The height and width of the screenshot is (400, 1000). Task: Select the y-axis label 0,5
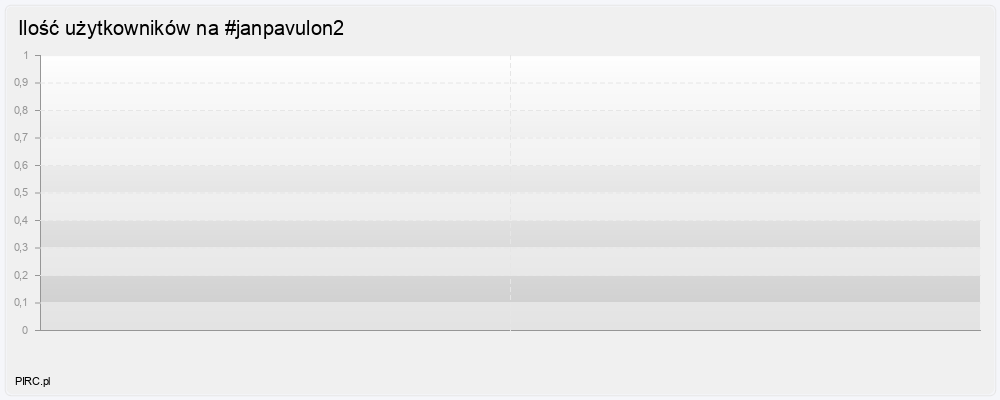tap(22, 193)
